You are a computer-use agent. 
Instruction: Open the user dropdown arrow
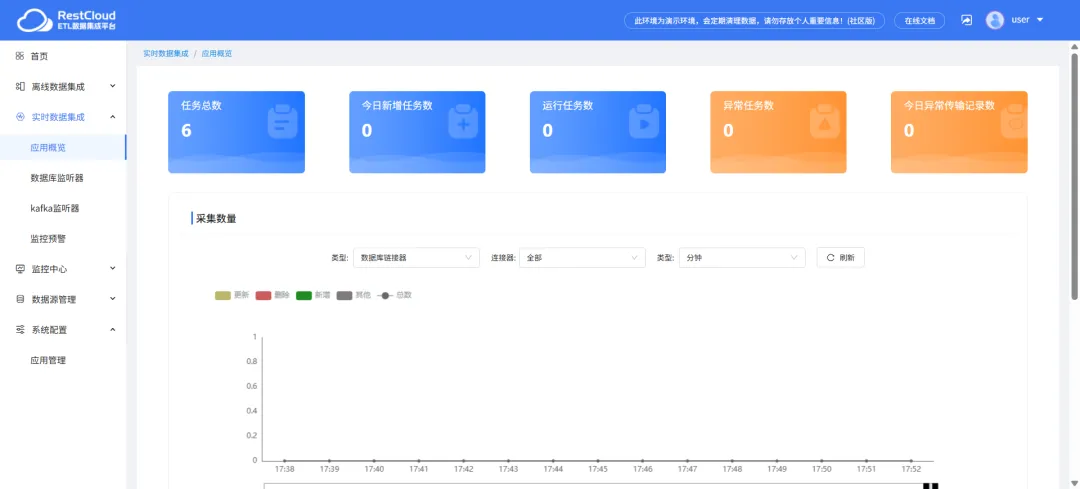coord(1039,20)
